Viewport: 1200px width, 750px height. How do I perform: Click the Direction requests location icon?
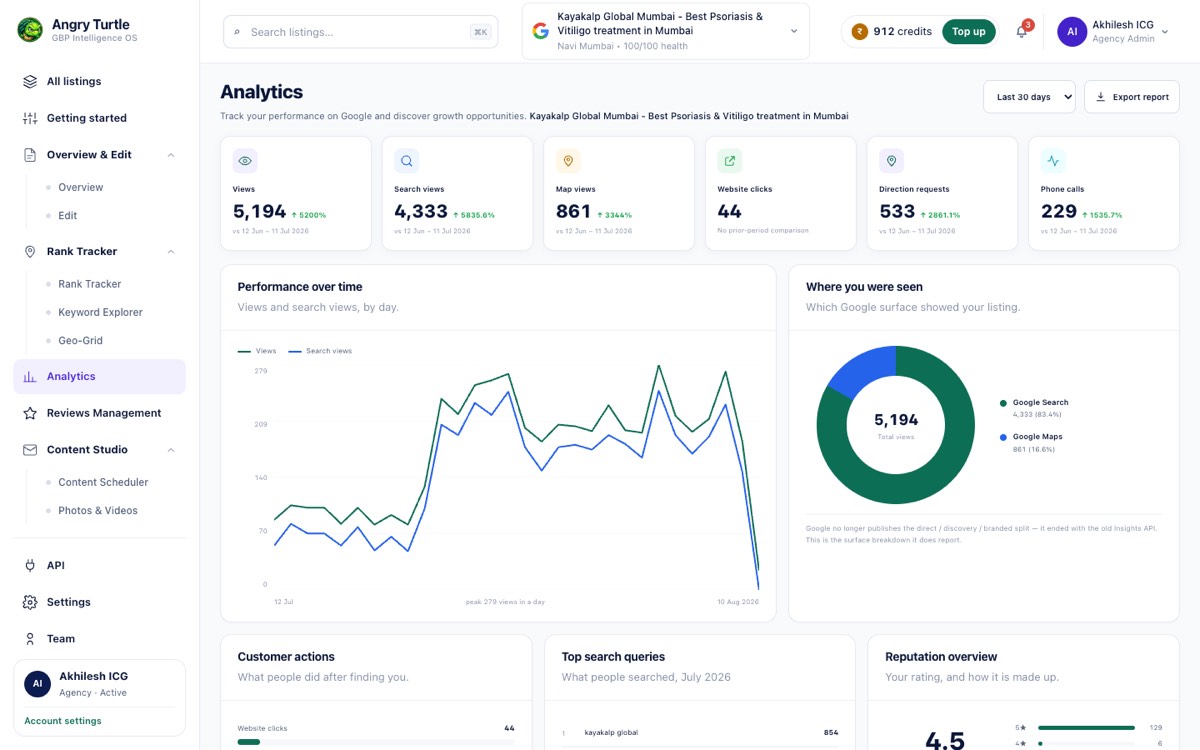tap(891, 161)
